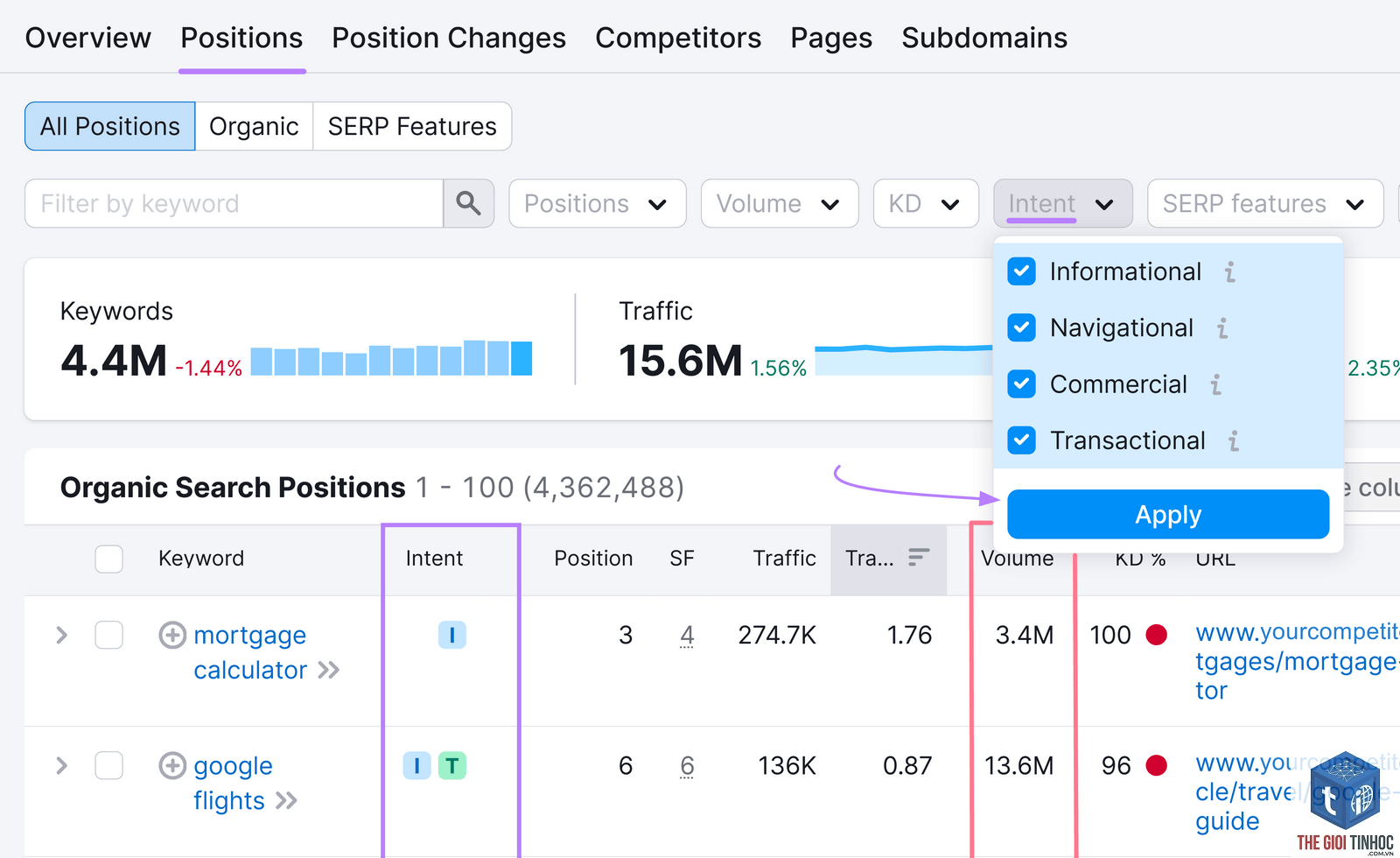Screen dimensions: 1400x858
Task: Uncheck the Informational intent checkbox
Action: [x=1021, y=271]
